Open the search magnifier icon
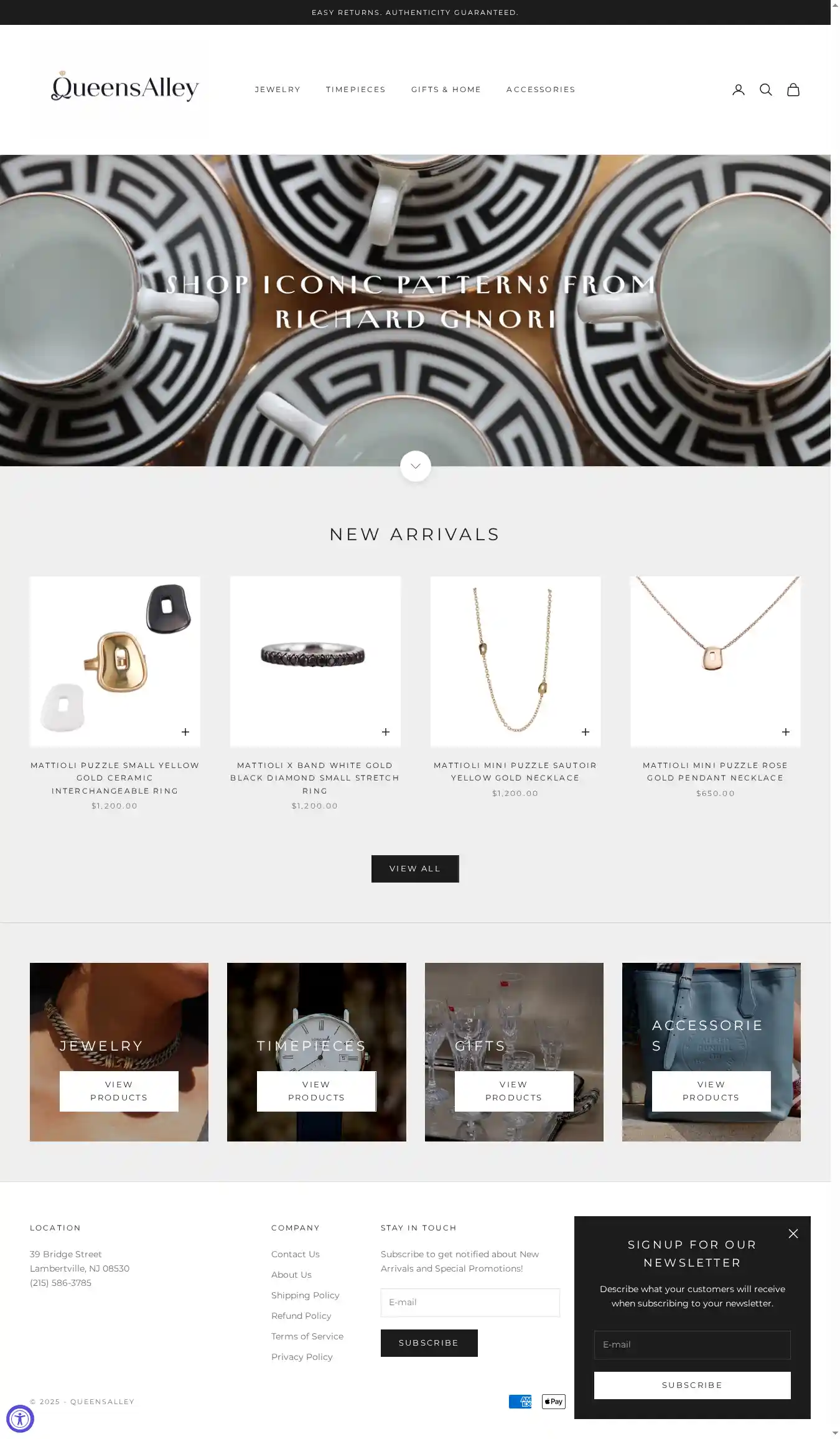The image size is (840, 1439). pyautogui.click(x=765, y=90)
